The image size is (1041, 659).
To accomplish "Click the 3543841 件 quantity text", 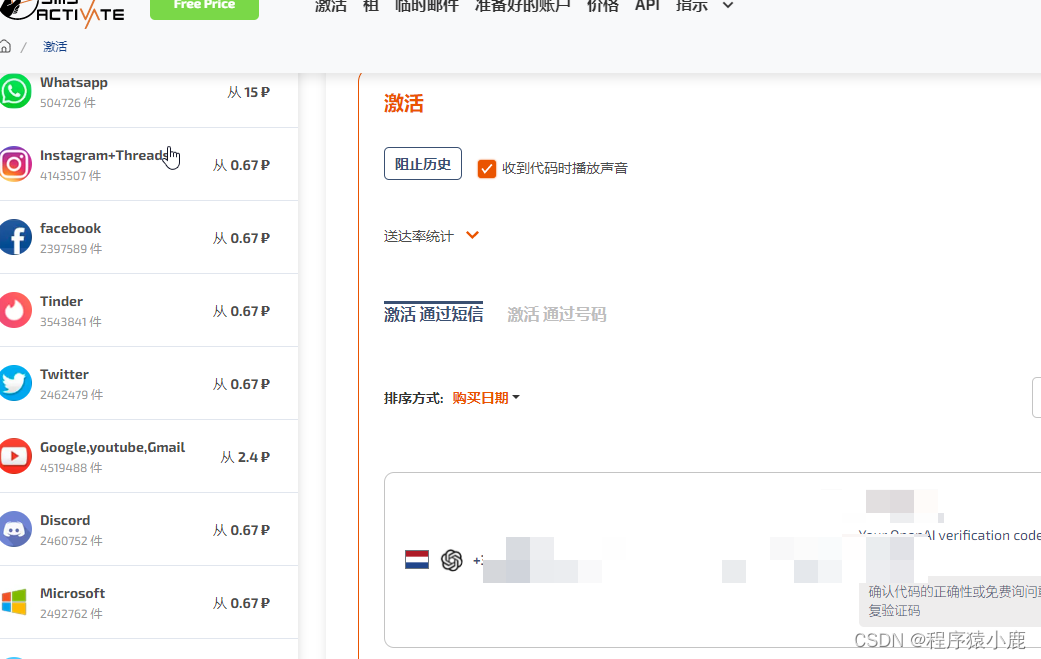I will (x=71, y=322).
